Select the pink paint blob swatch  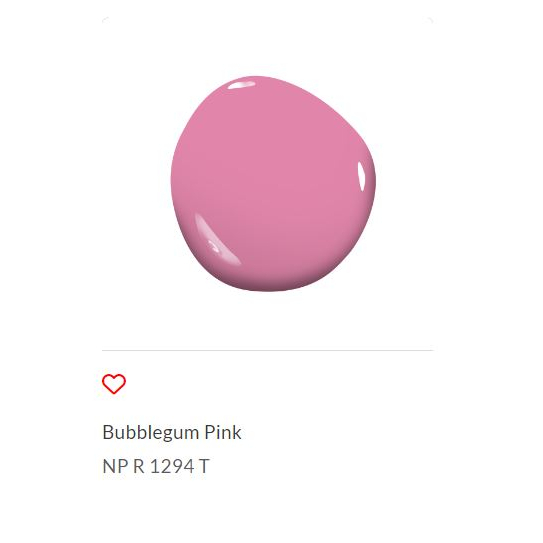pyautogui.click(x=273, y=184)
